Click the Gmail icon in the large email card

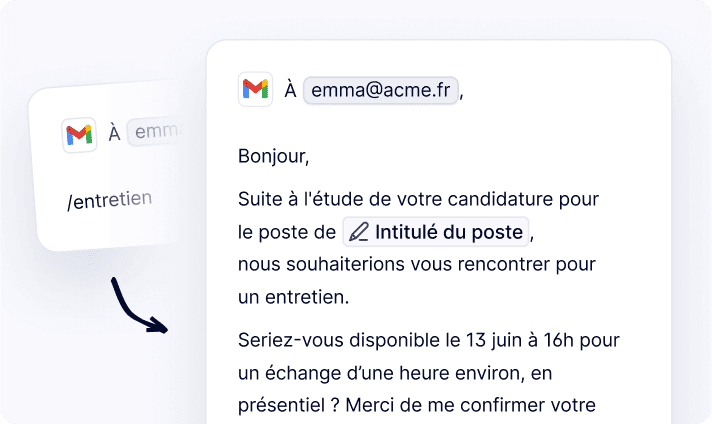click(x=255, y=89)
